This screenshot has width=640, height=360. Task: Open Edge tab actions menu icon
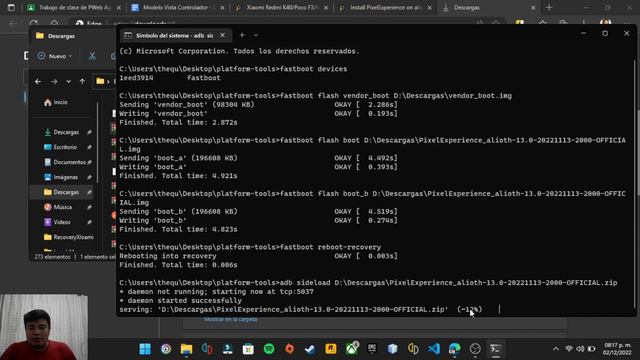coord(11,8)
